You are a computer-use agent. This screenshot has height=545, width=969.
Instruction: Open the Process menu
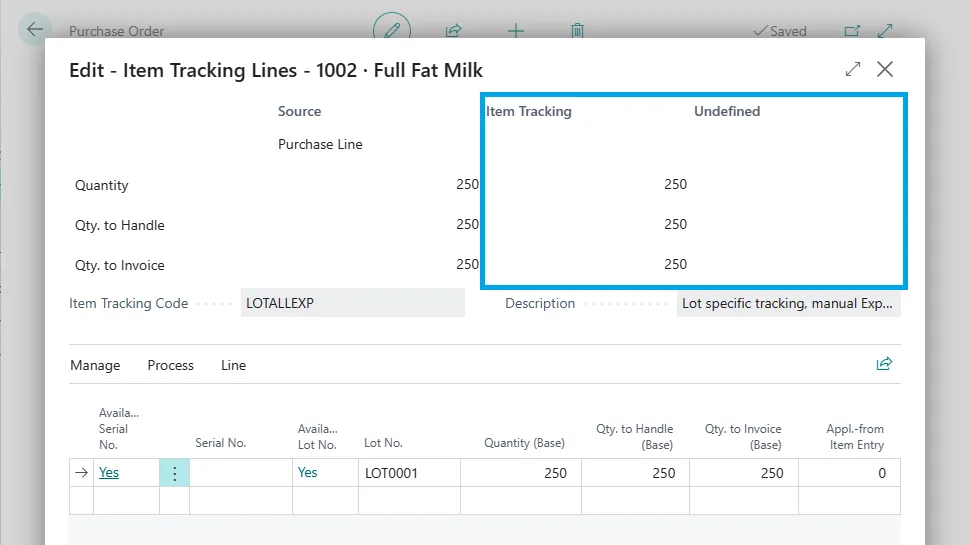(171, 365)
